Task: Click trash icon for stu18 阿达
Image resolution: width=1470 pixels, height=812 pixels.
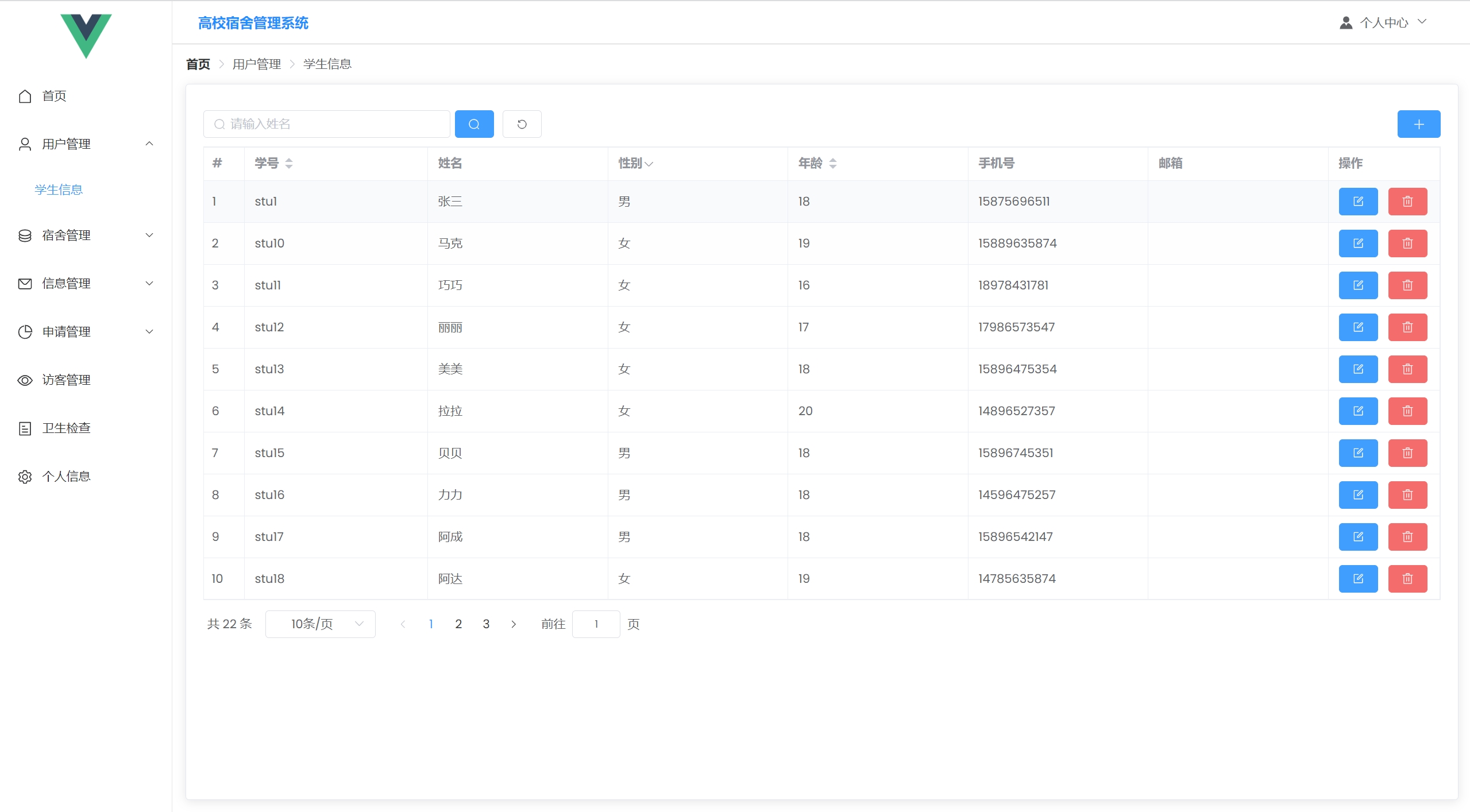Action: tap(1407, 579)
